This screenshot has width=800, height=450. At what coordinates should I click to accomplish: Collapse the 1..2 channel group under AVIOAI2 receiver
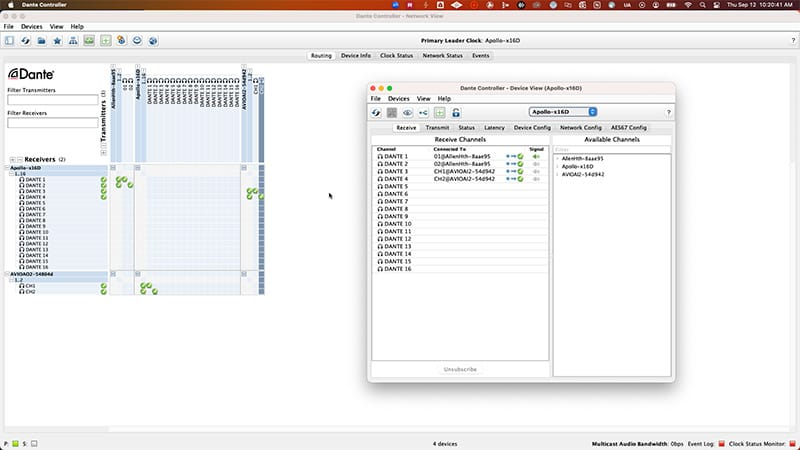pyautogui.click(x=12, y=280)
